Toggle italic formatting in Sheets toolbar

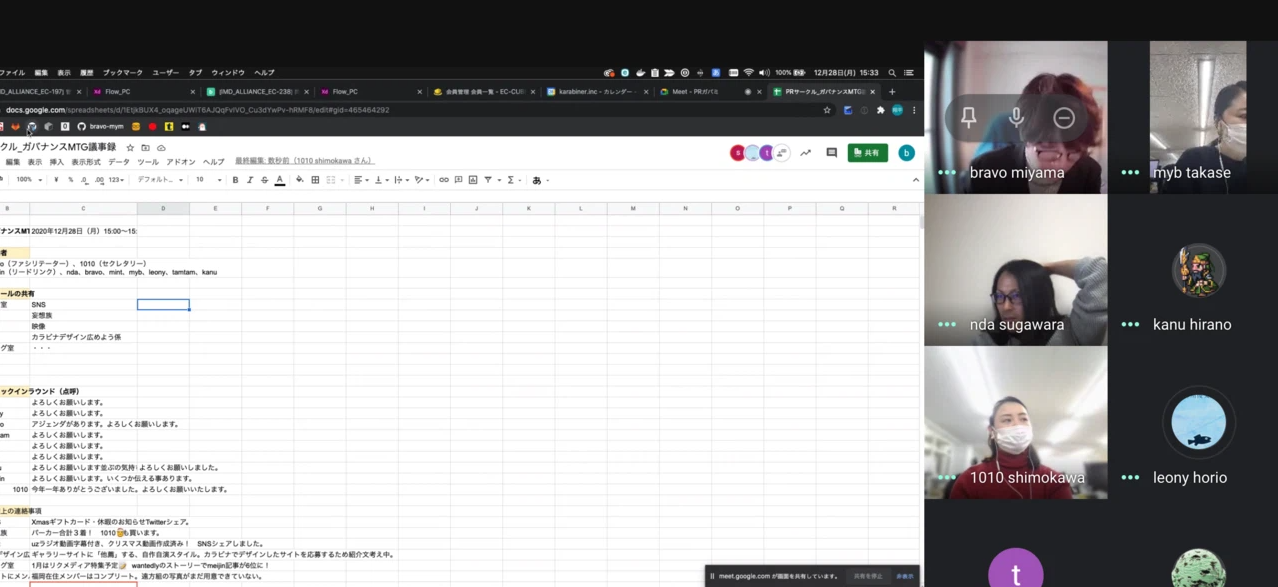pyautogui.click(x=250, y=180)
